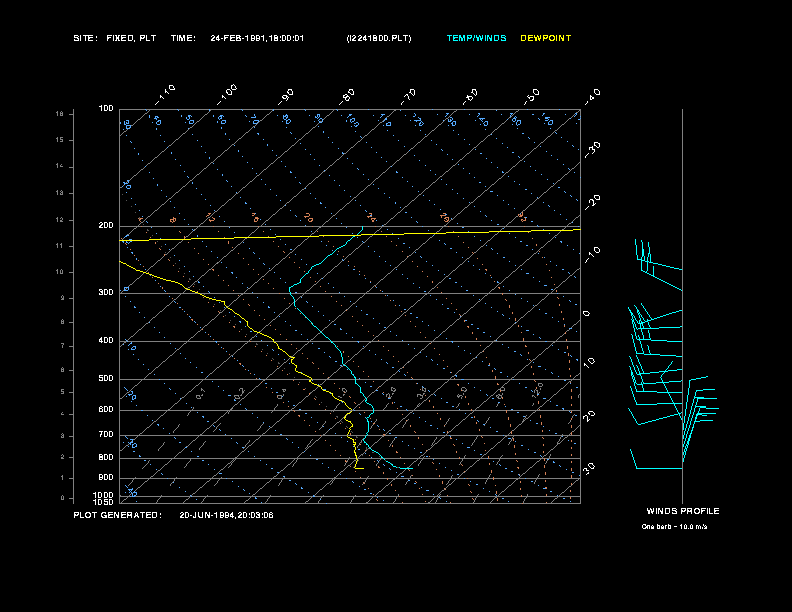
Task: Click the -80 temperature axis label
Action: point(347,96)
